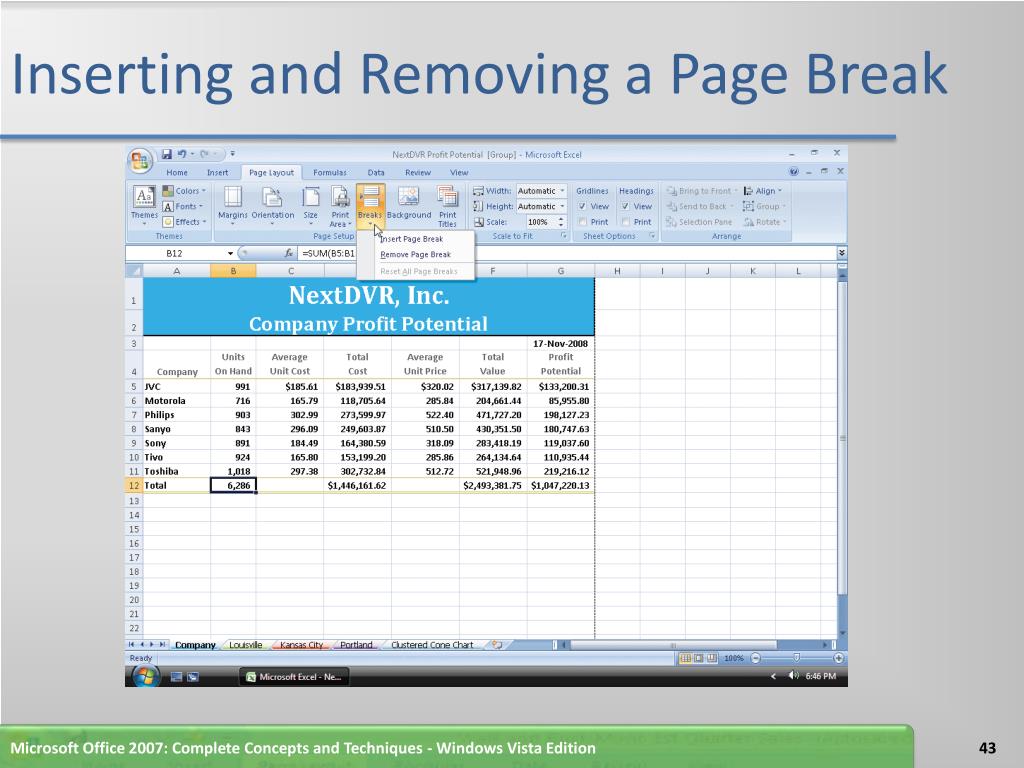This screenshot has height=768, width=1024.
Task: Choose Remove Page Break menu item
Action: pos(415,255)
